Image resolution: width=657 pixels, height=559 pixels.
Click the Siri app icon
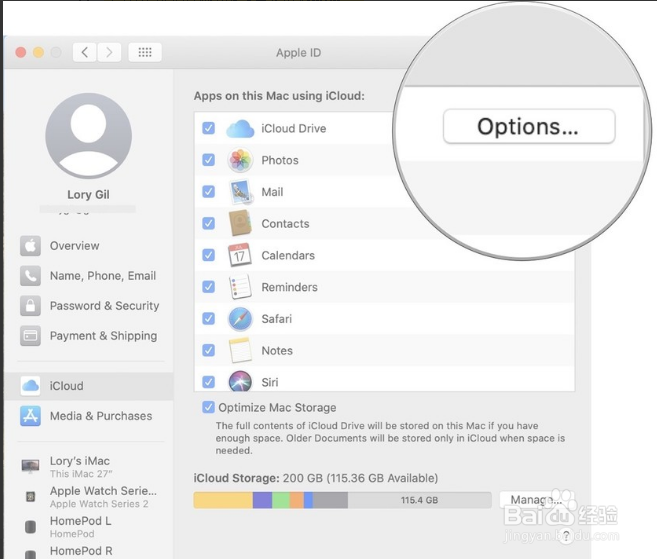[240, 381]
